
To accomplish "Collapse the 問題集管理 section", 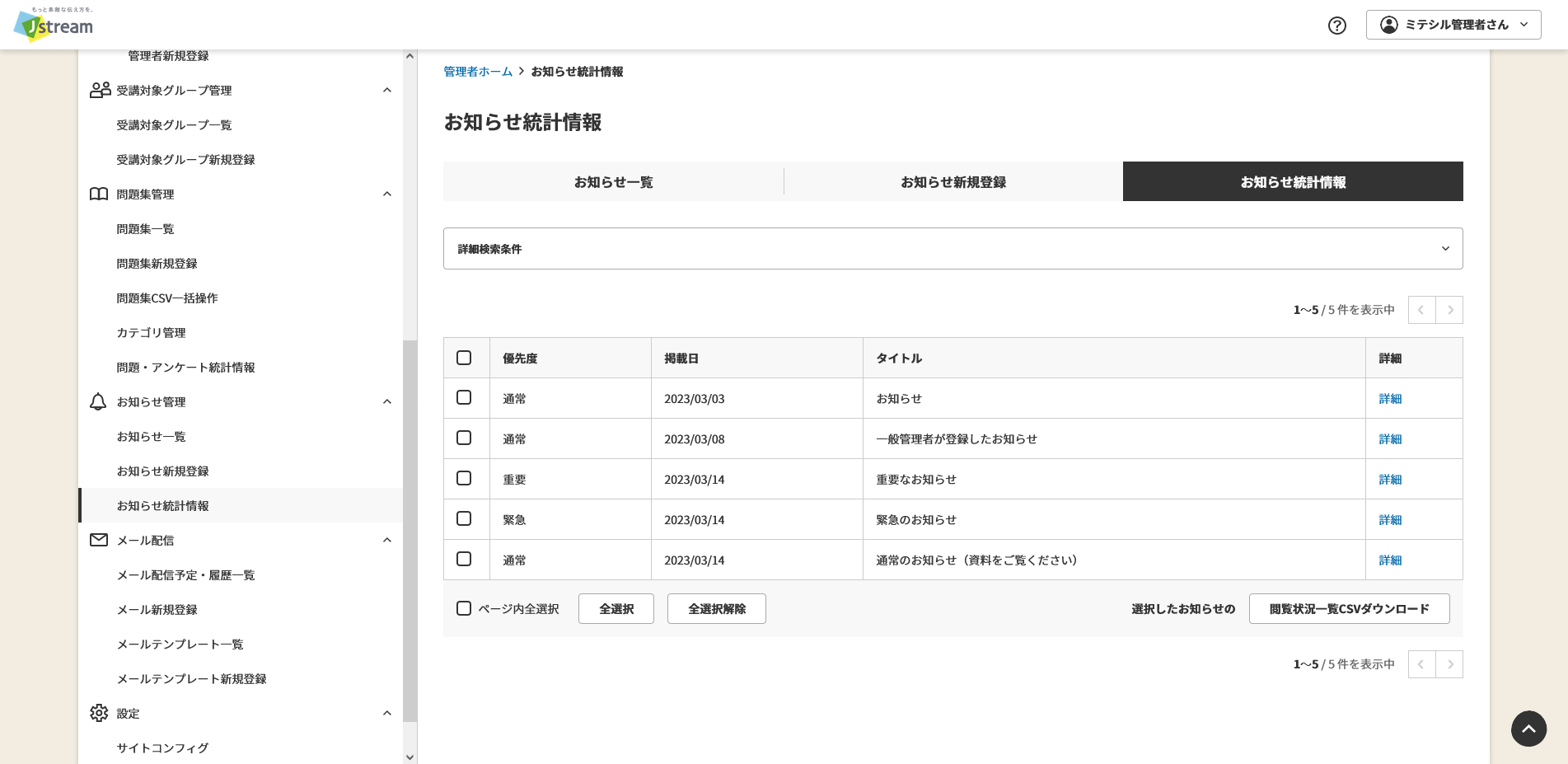I will [387, 194].
